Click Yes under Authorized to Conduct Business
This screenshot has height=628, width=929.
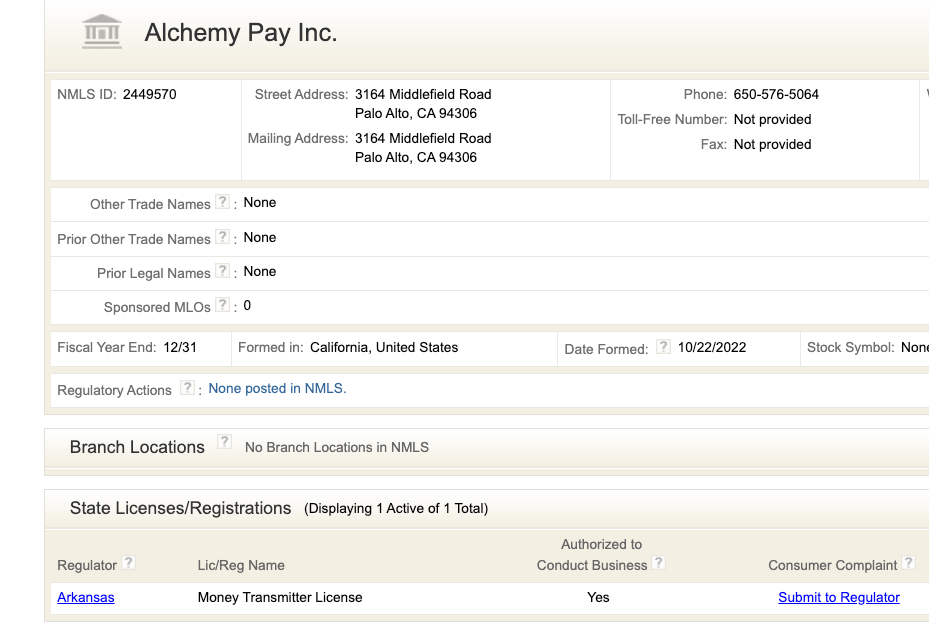[x=598, y=597]
